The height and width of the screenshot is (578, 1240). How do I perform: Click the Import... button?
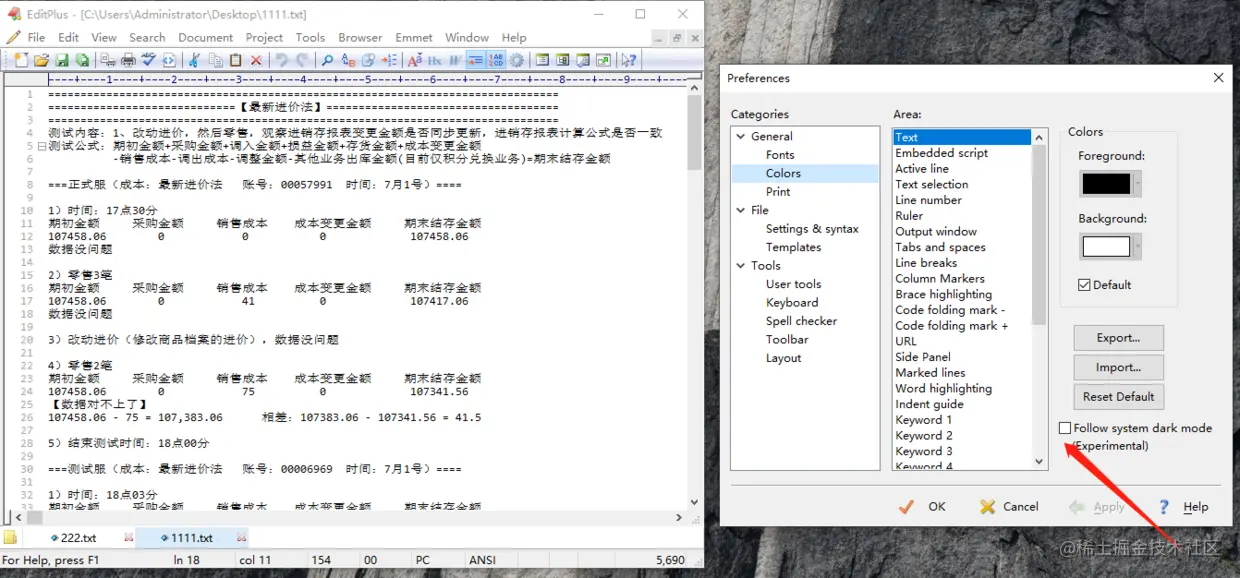click(x=1118, y=367)
